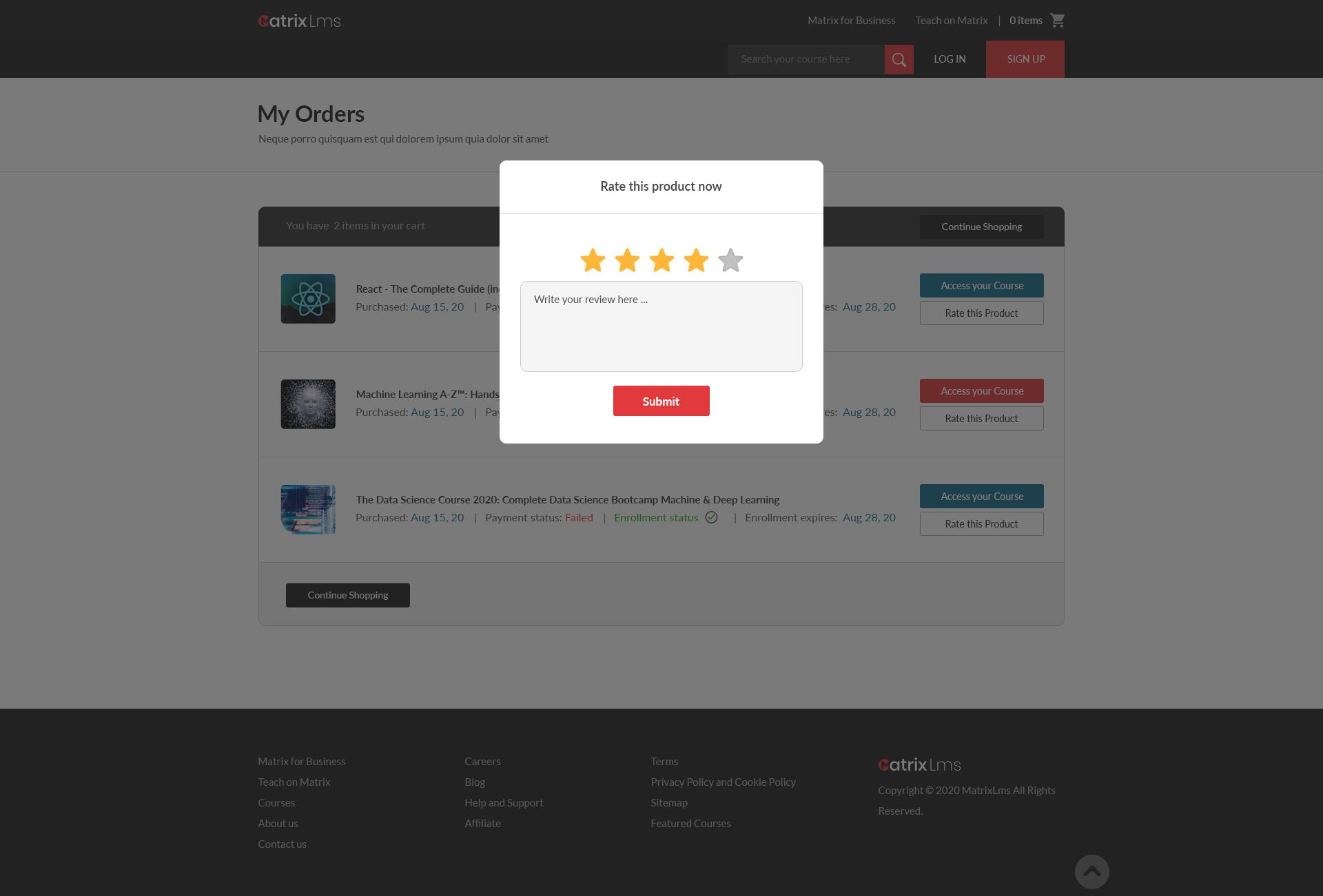1323x896 pixels.
Task: Click bottom Continue Shopping button
Action: (x=348, y=595)
